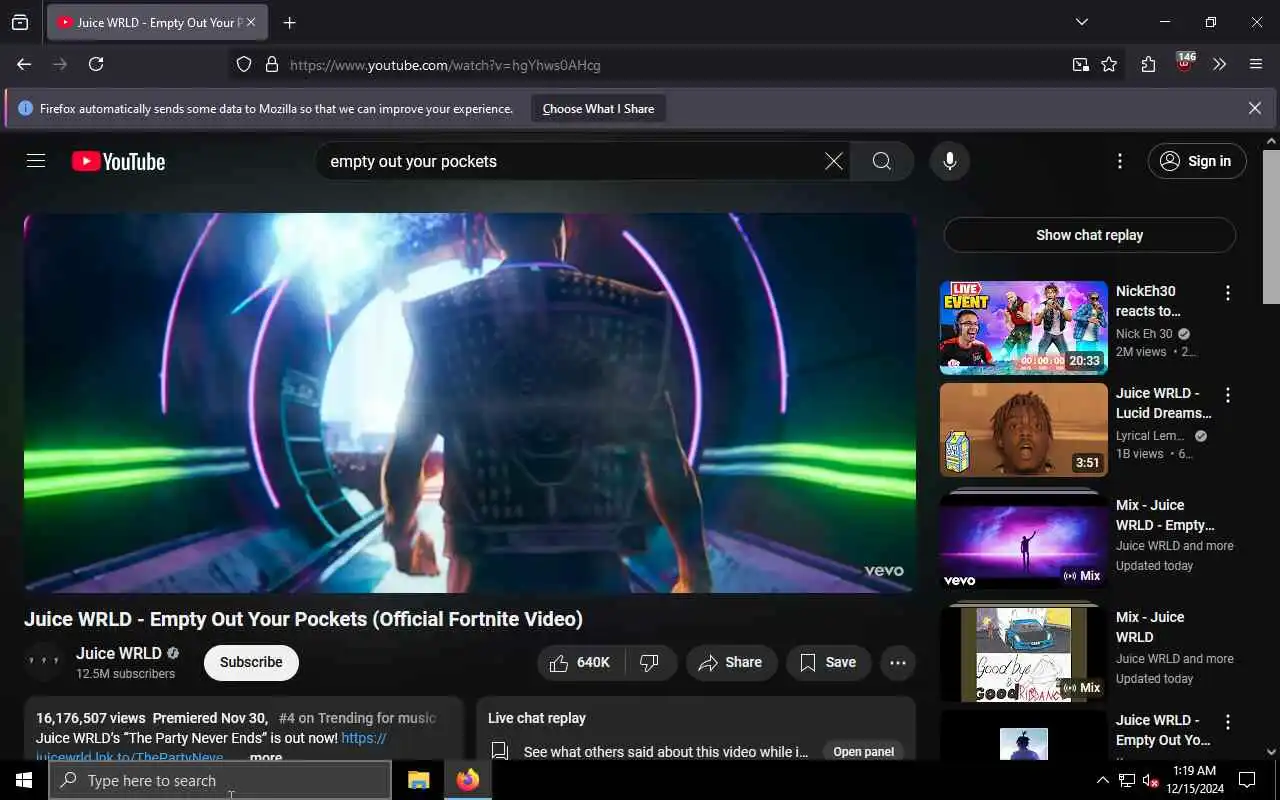Save video to a playlist
The height and width of the screenshot is (800, 1280).
point(827,662)
